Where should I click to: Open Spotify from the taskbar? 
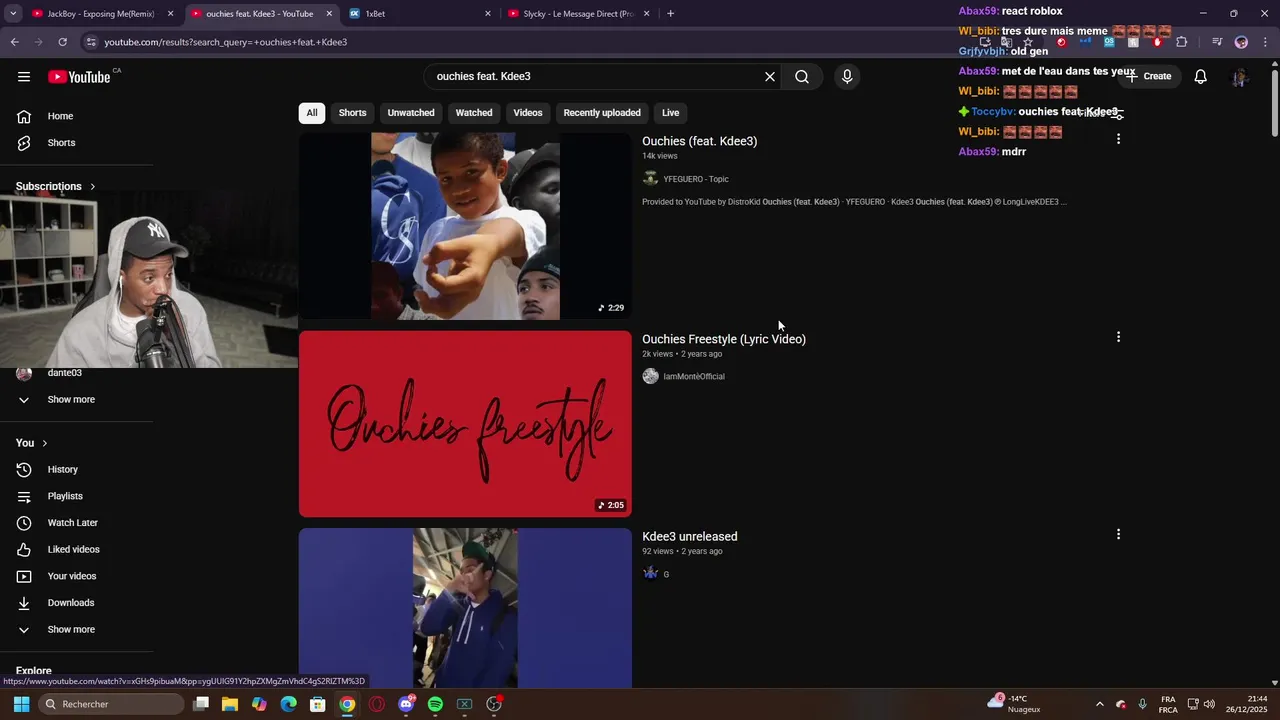coord(435,704)
